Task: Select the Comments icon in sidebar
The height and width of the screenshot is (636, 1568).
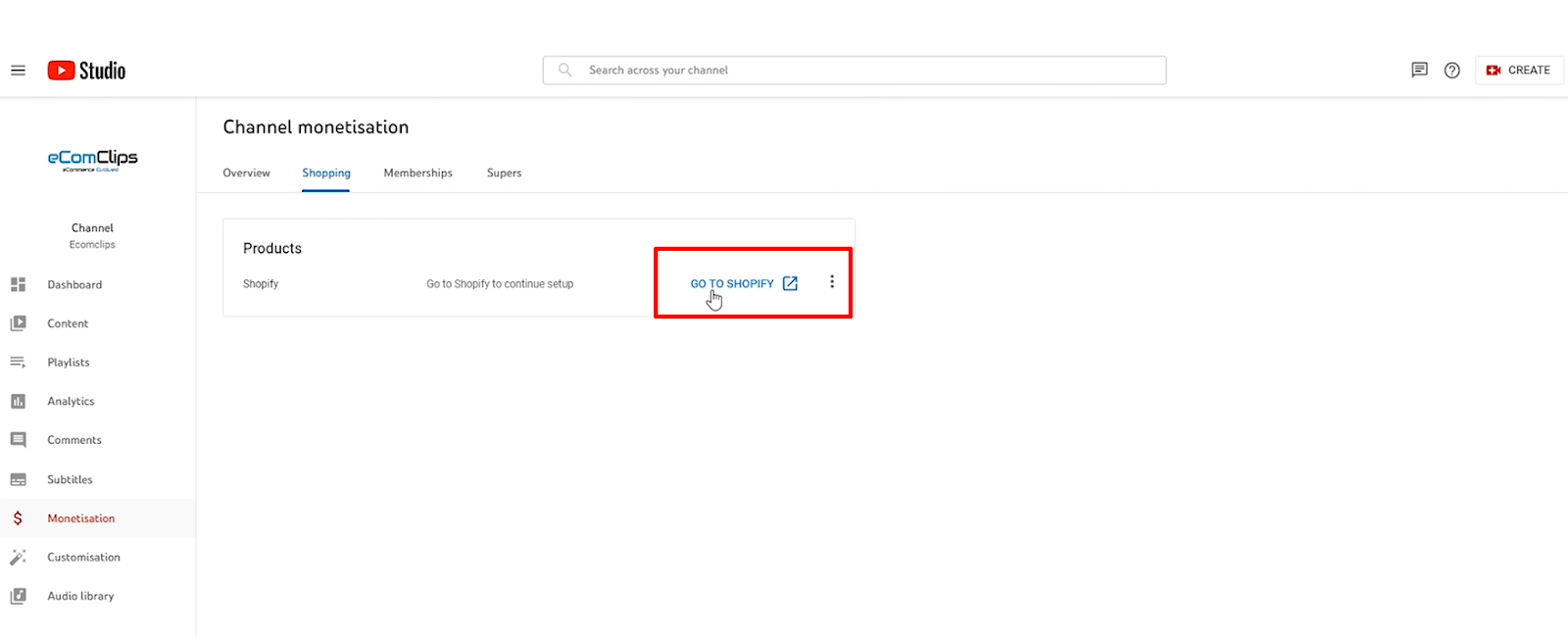Action: click(18, 440)
